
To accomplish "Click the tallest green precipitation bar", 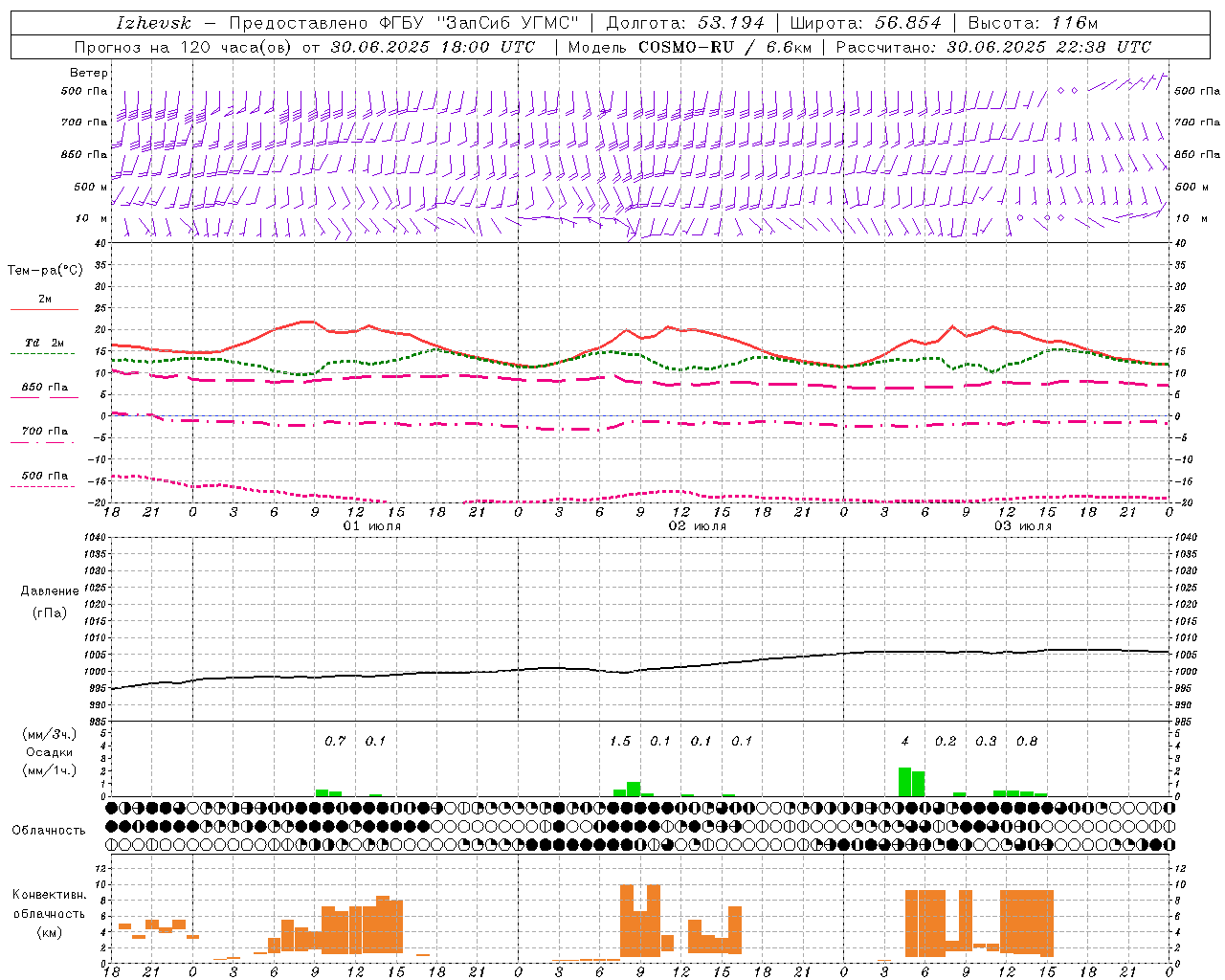I will click(904, 782).
